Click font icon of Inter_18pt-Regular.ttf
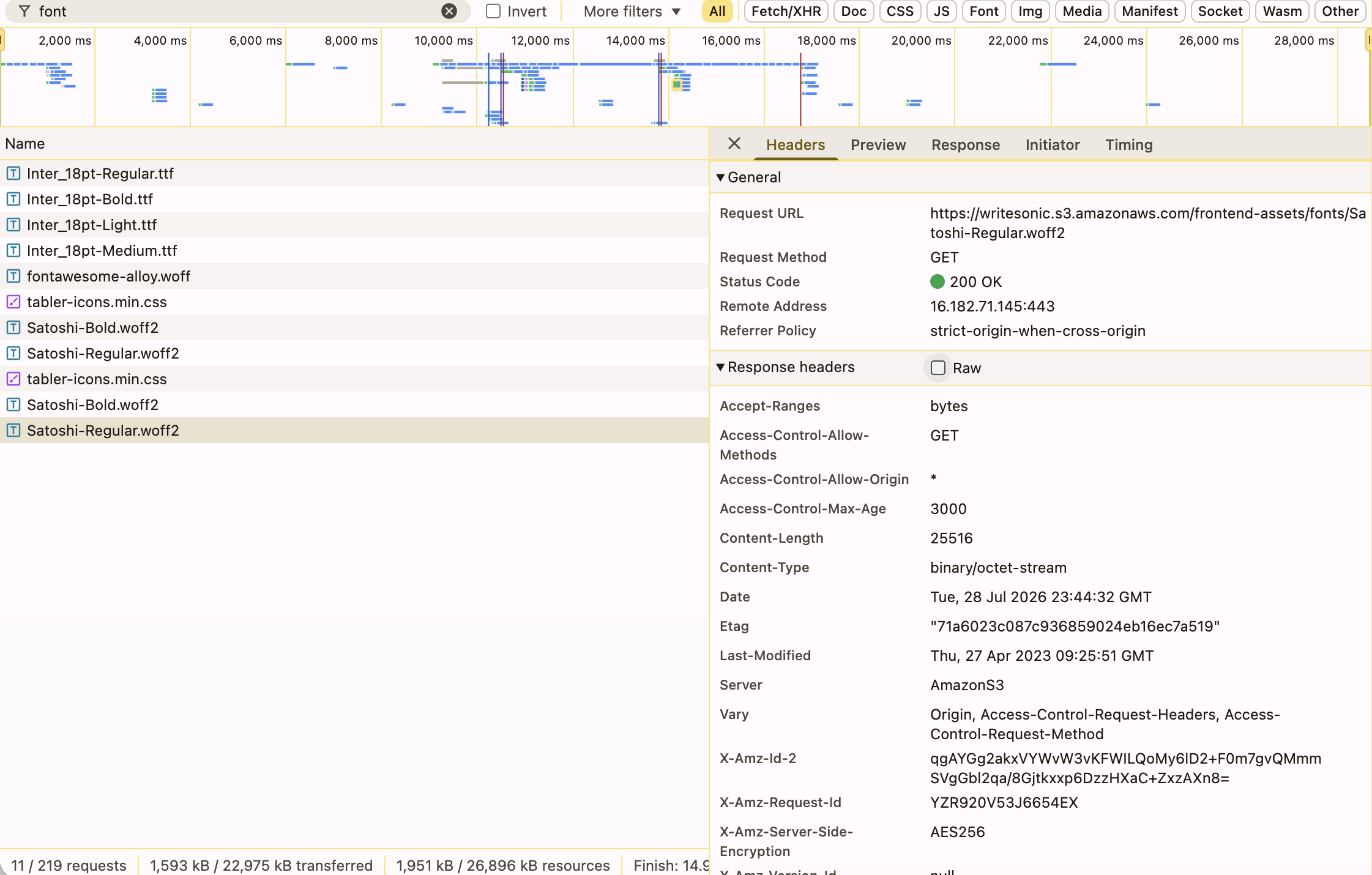Screen dimensions: 1372x875 [13, 173]
